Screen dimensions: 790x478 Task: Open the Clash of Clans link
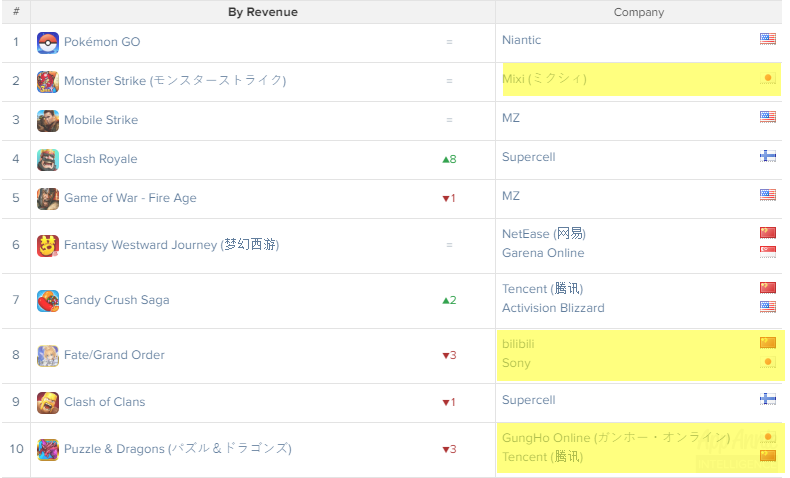coord(104,402)
